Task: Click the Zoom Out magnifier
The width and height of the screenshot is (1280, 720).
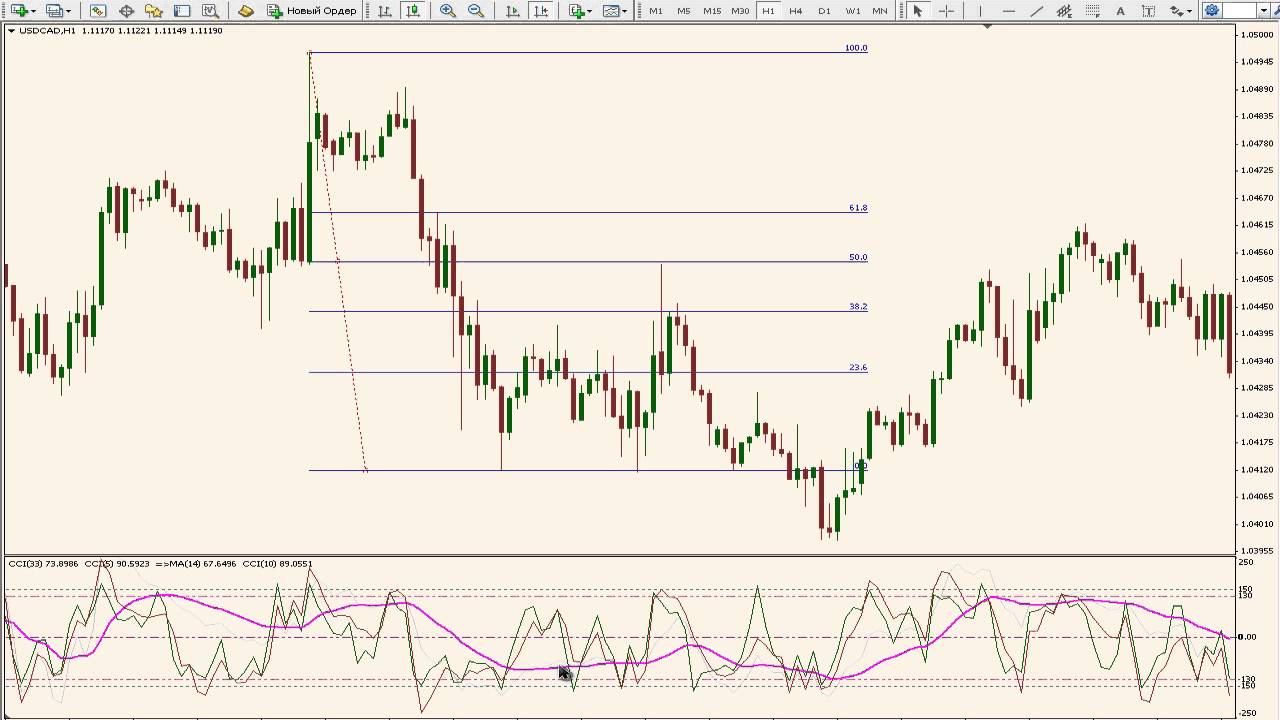Action: click(x=476, y=11)
